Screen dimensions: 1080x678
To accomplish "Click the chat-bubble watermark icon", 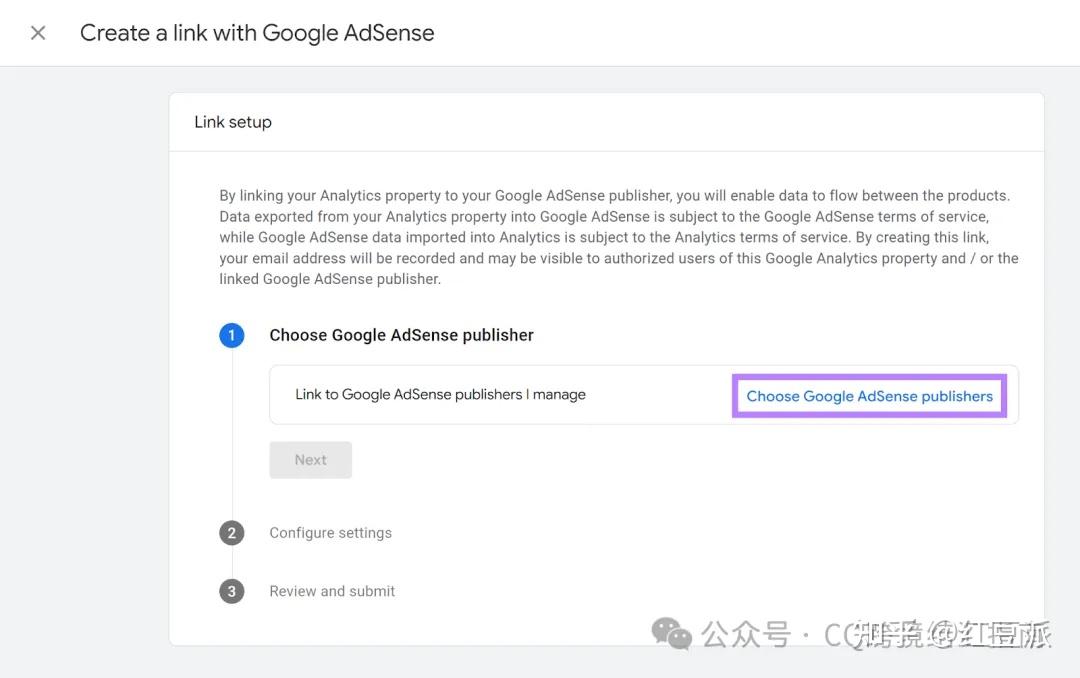I will 671,633.
